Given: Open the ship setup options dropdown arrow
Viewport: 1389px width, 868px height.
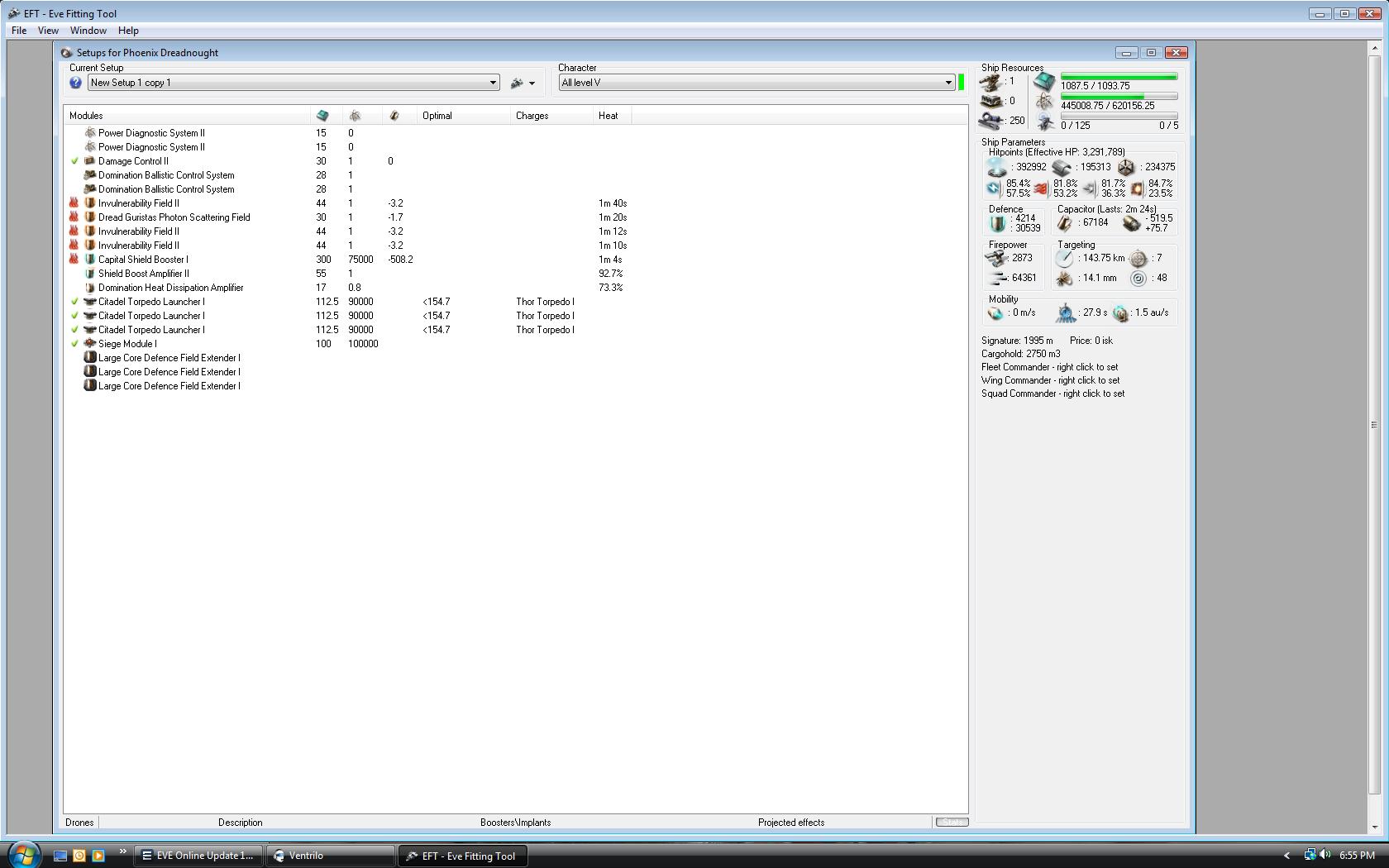Looking at the screenshot, I should point(532,83).
